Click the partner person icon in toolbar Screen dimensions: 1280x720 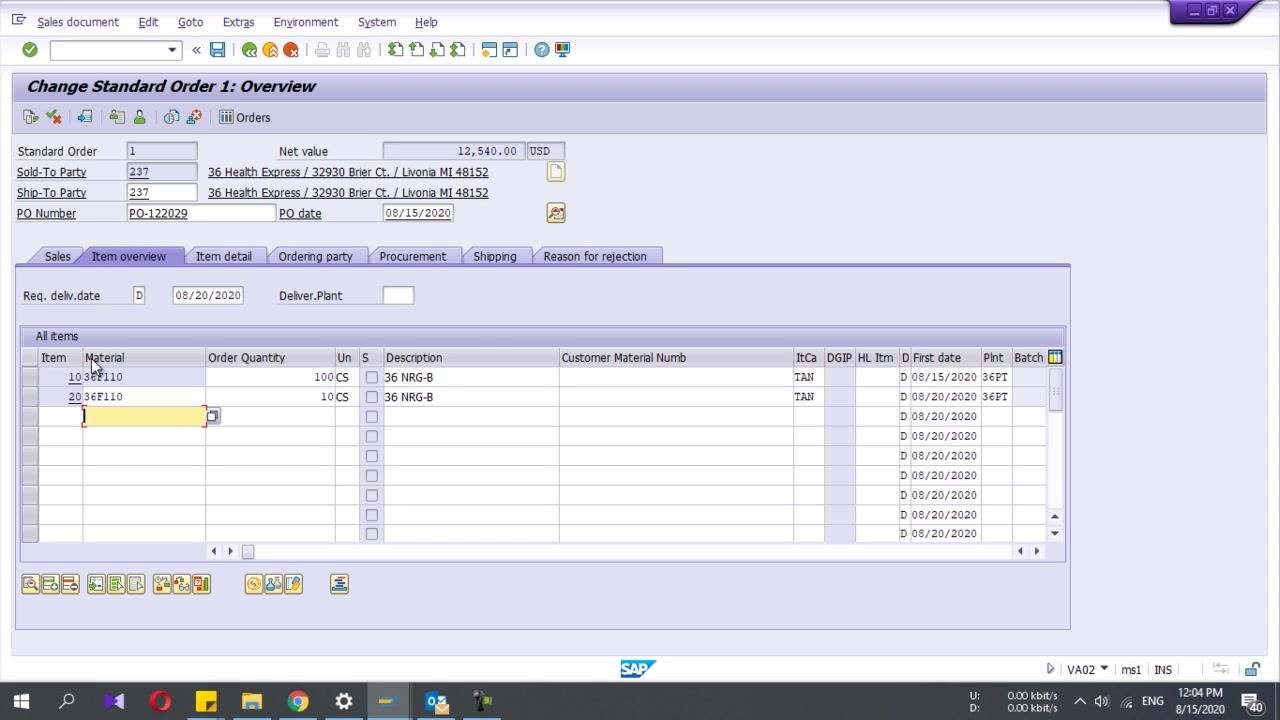[139, 117]
